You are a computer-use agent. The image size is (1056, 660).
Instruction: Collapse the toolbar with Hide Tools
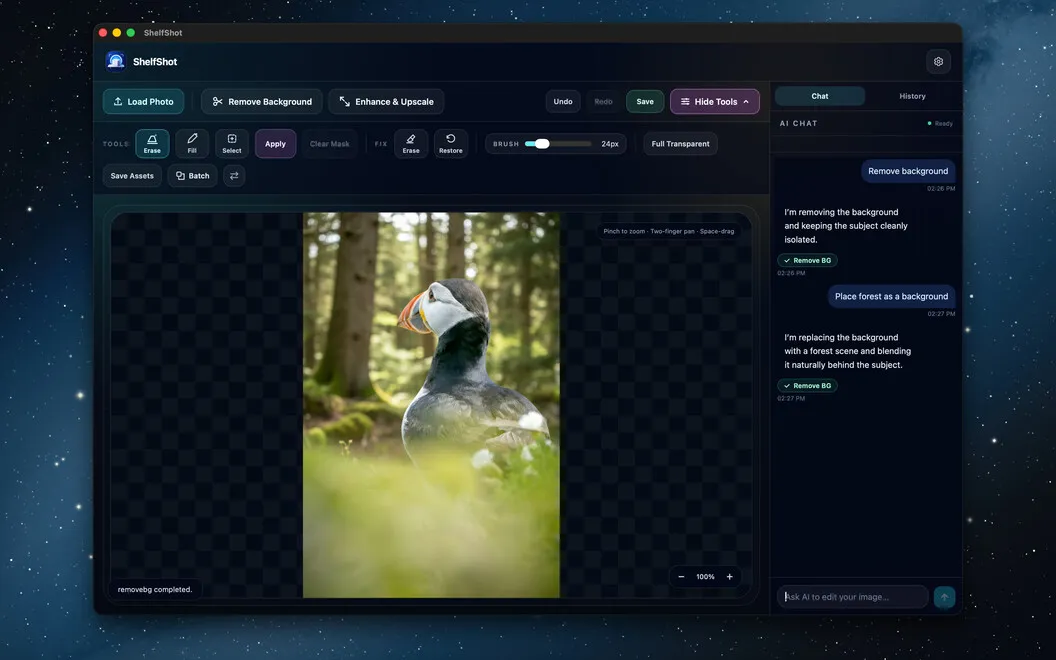click(715, 102)
